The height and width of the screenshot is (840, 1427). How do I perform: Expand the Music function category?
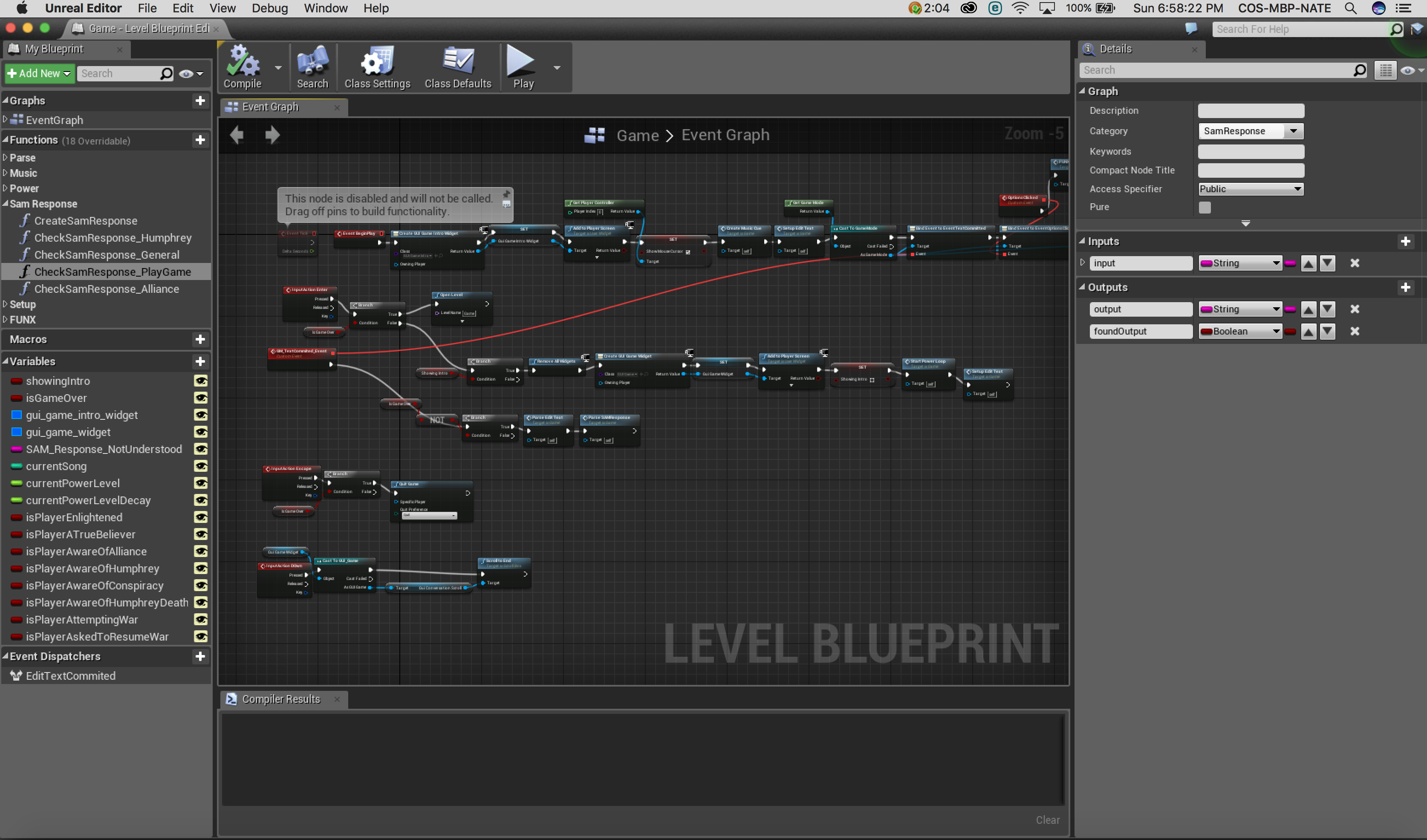tap(6, 173)
